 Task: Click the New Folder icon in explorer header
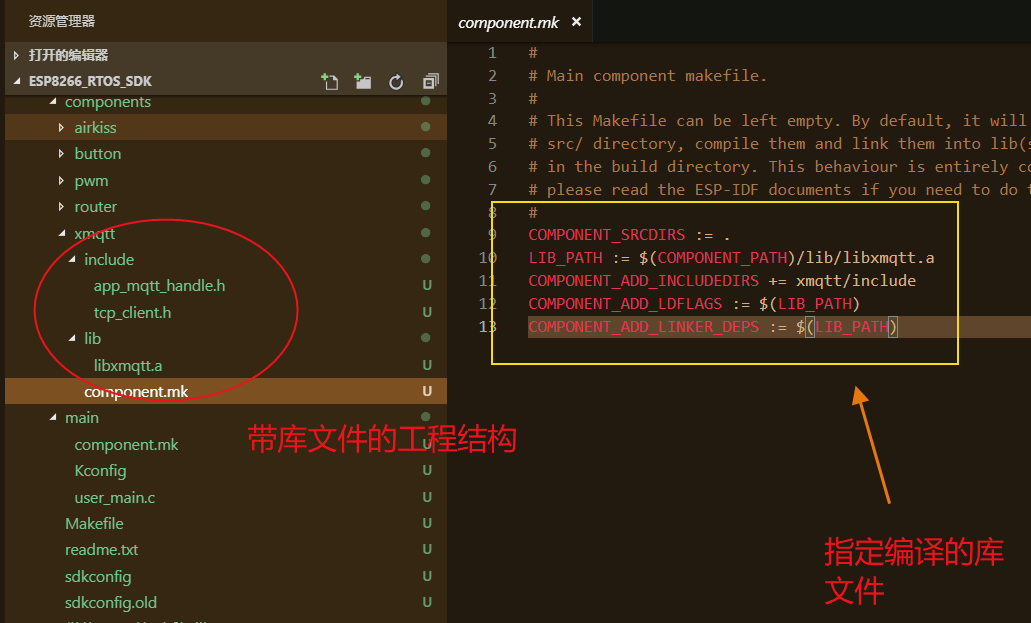362,82
